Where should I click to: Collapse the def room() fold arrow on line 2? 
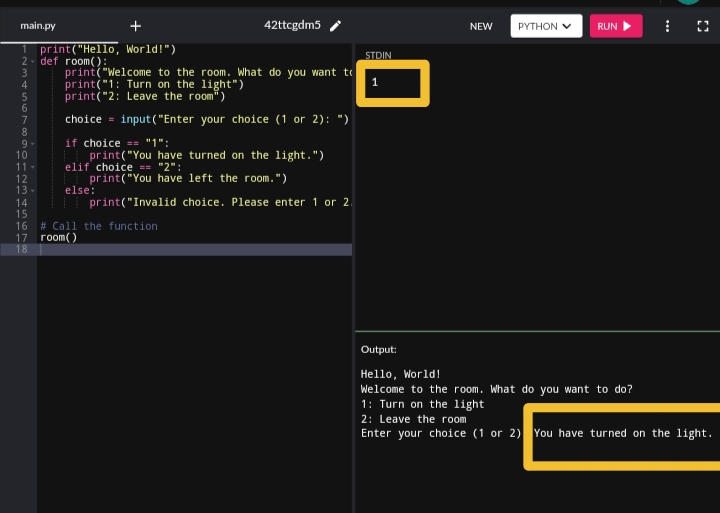tap(33, 62)
